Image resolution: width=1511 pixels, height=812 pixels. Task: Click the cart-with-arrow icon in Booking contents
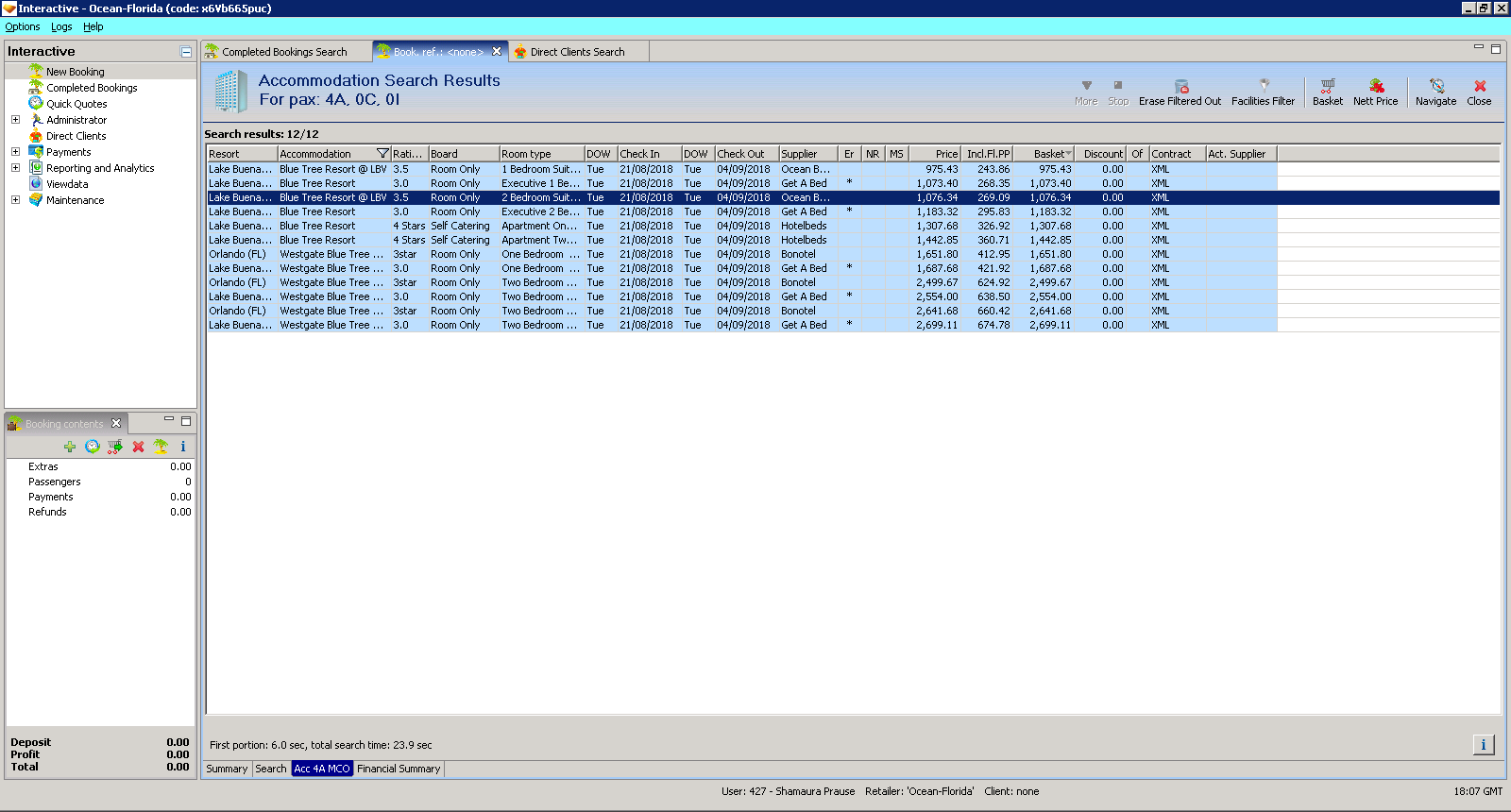click(x=115, y=447)
